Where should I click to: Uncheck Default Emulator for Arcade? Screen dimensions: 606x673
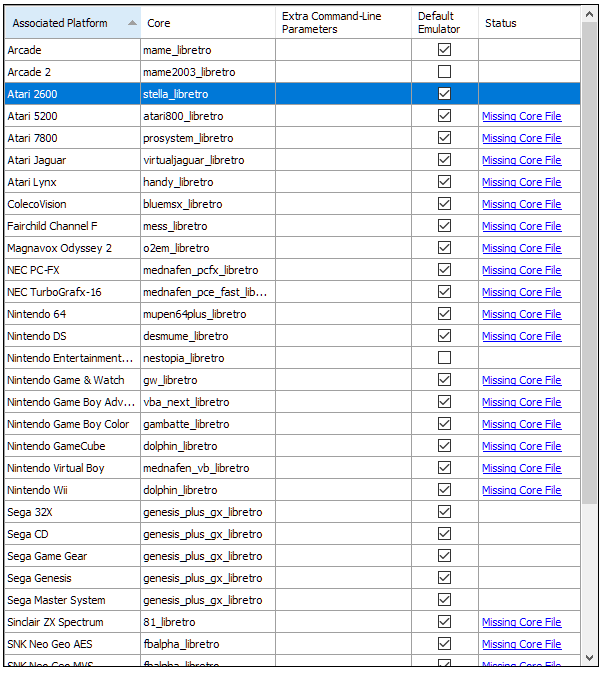[x=444, y=50]
